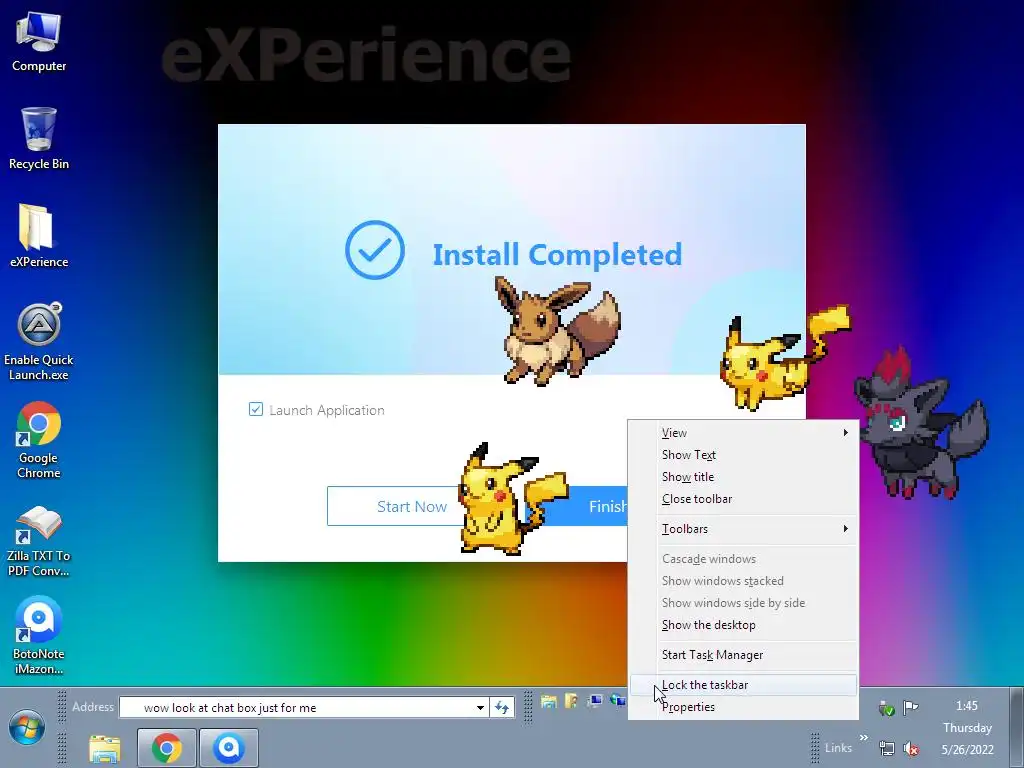Open the Action Center flag icon
Screen dimensions: 1024x768
[910, 707]
